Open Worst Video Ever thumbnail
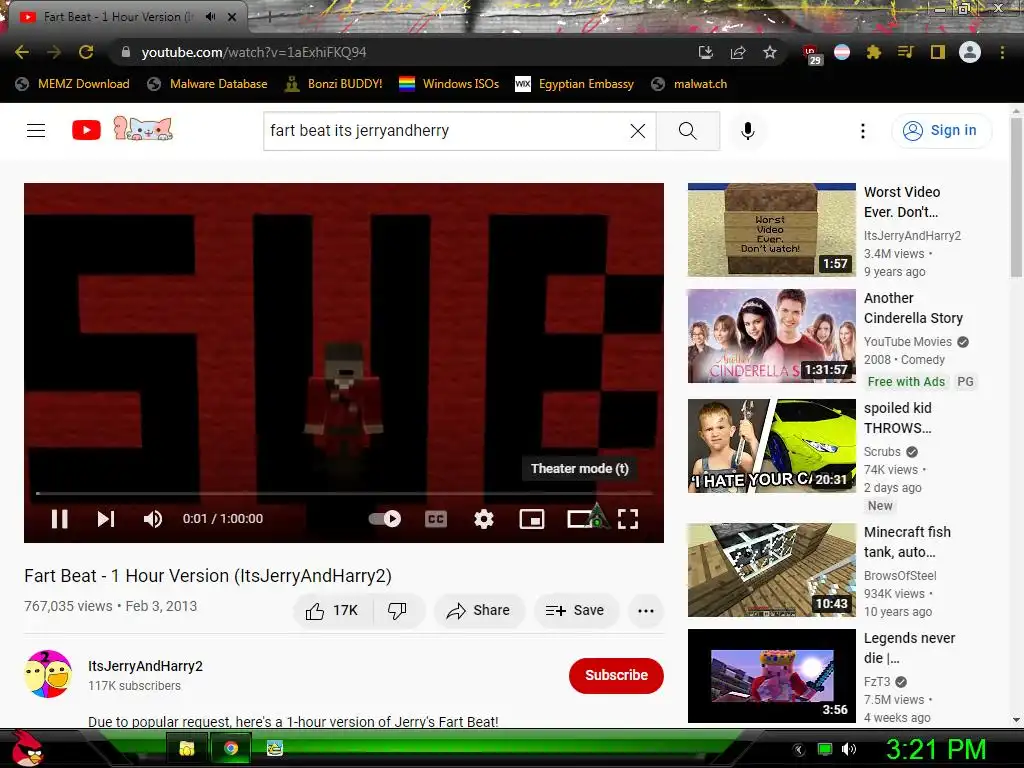This screenshot has width=1024, height=768. click(771, 230)
